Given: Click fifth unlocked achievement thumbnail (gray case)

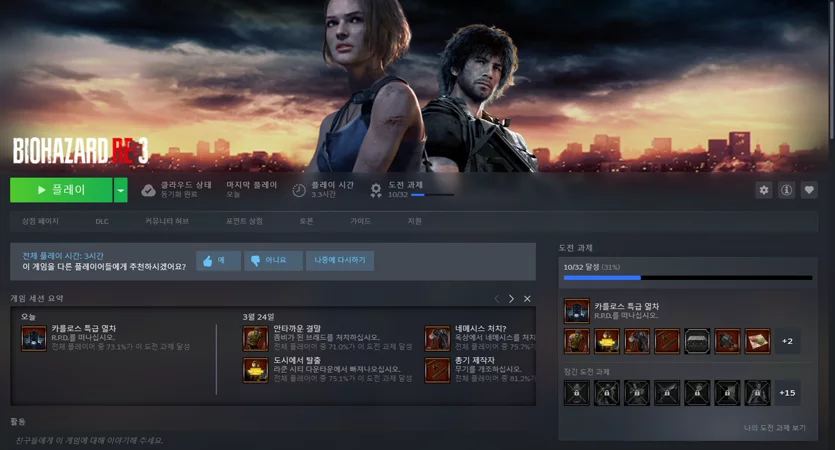Looking at the screenshot, I should [x=697, y=341].
